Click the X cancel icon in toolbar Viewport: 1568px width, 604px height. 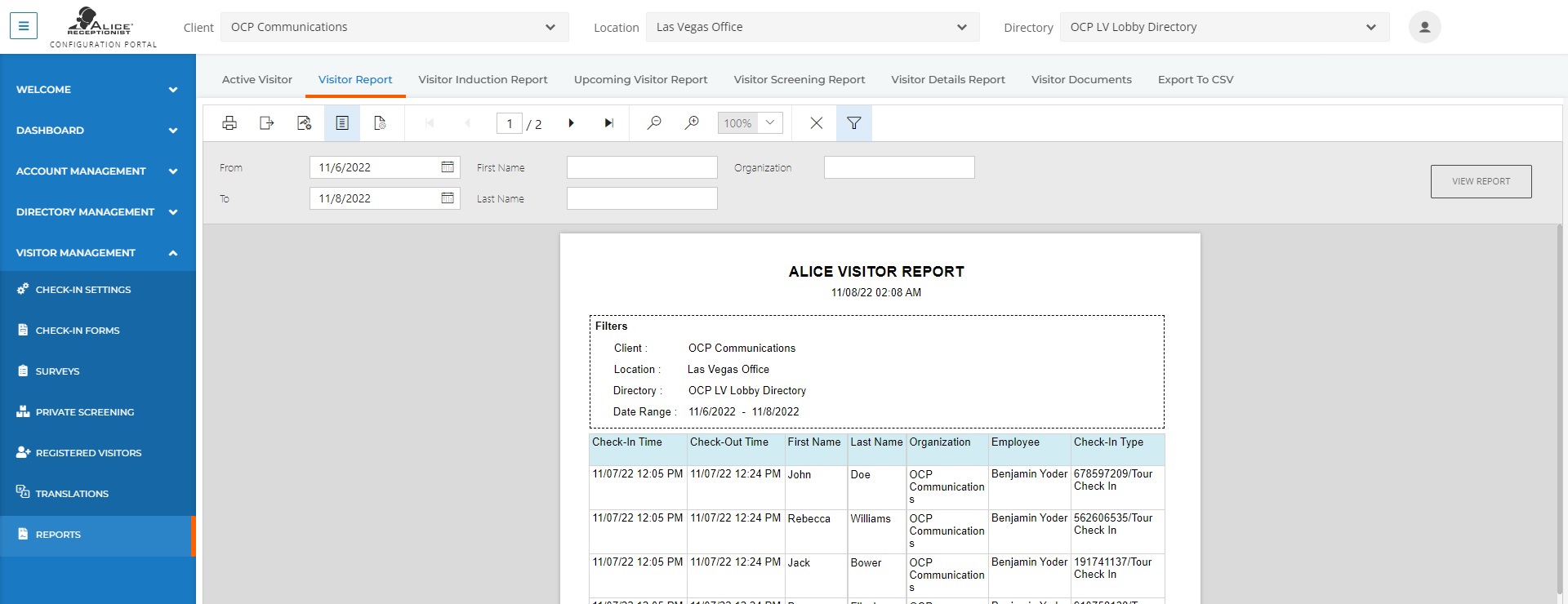tap(816, 123)
